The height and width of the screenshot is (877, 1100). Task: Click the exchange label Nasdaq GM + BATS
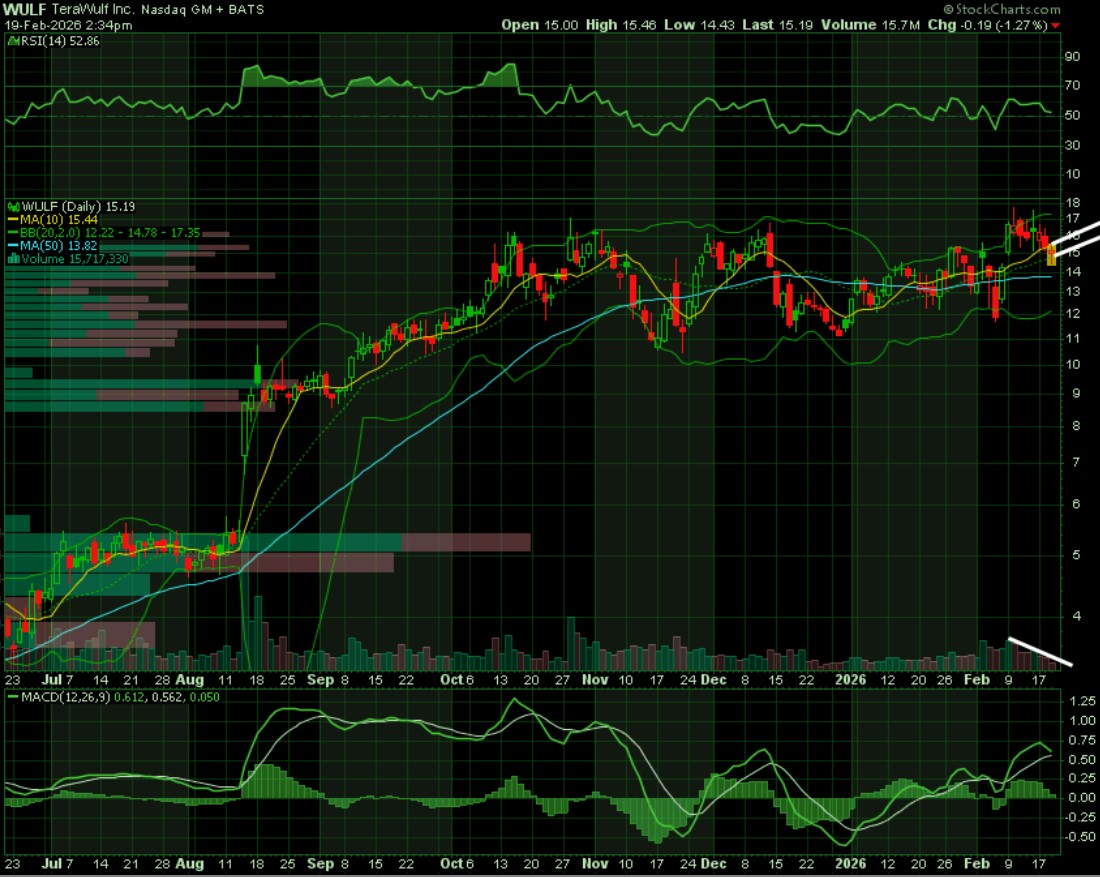203,10
